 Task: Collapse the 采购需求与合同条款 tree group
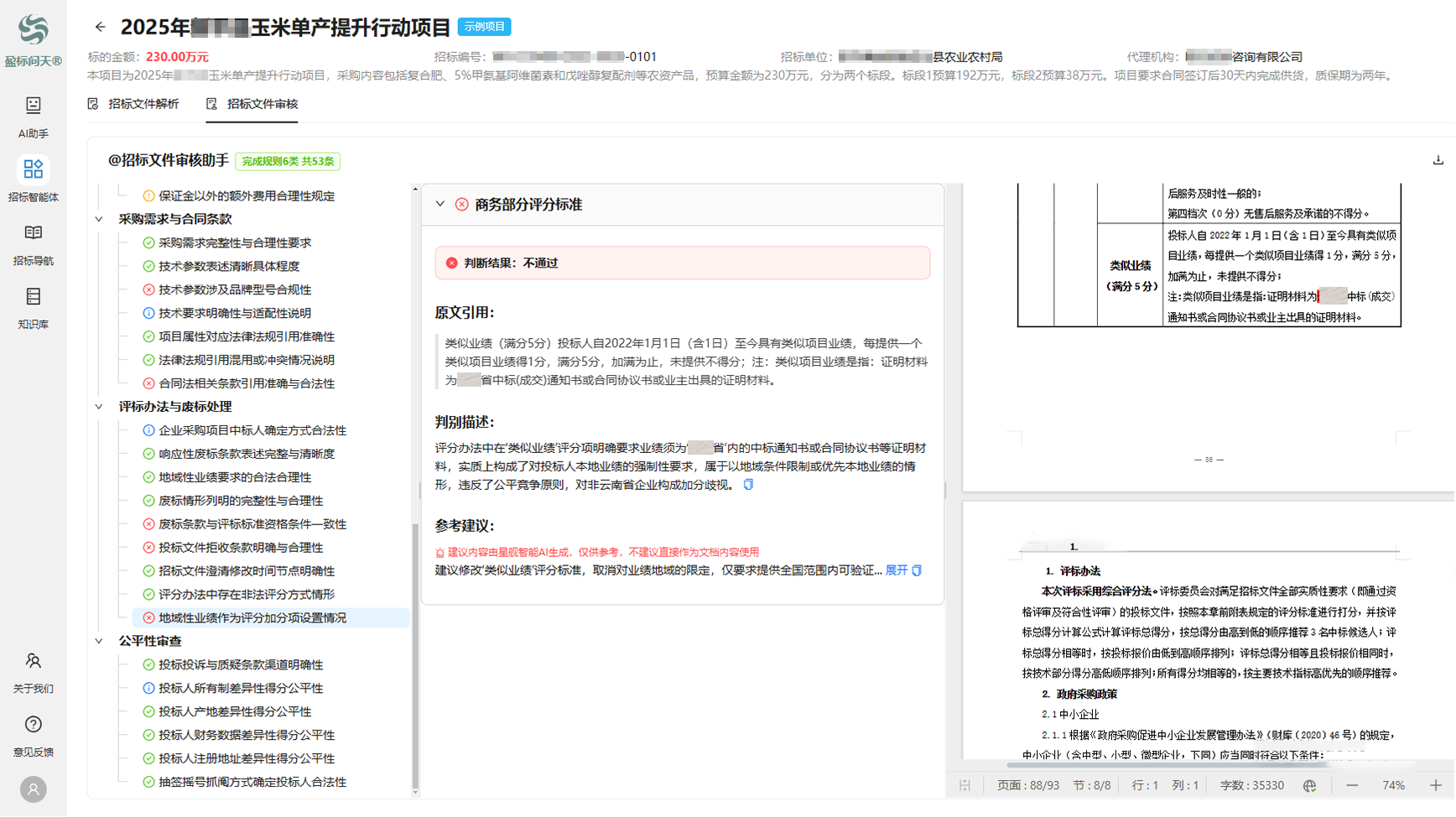pos(99,219)
